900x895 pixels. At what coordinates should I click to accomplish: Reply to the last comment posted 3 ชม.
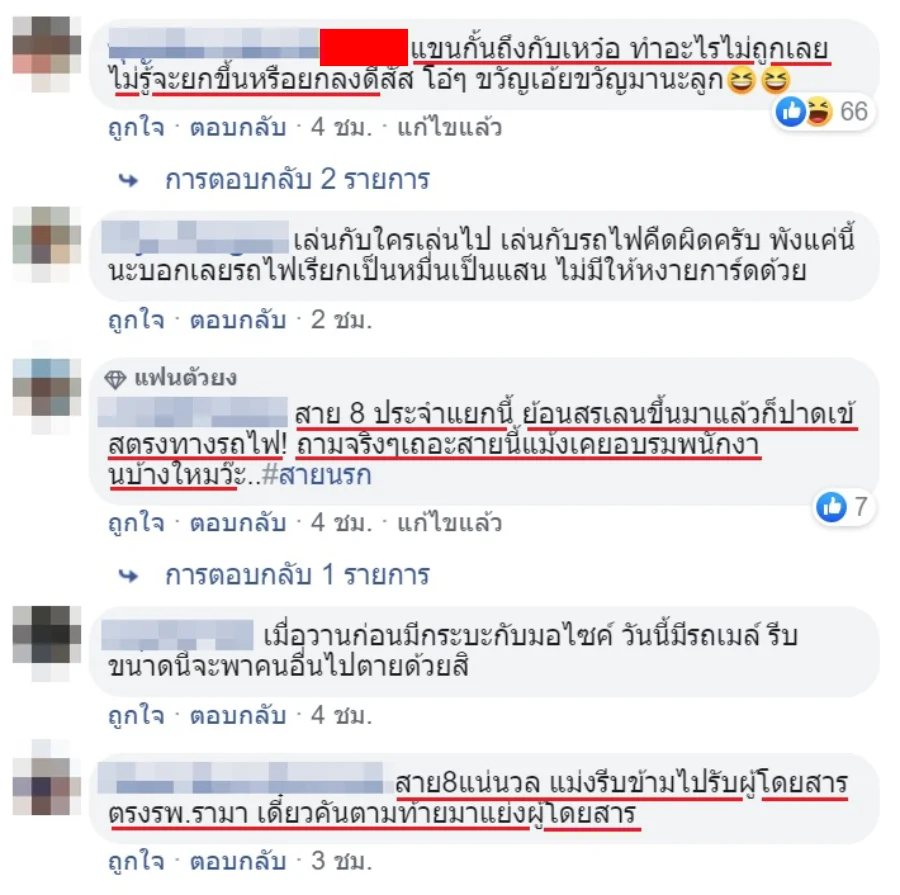pos(238,861)
